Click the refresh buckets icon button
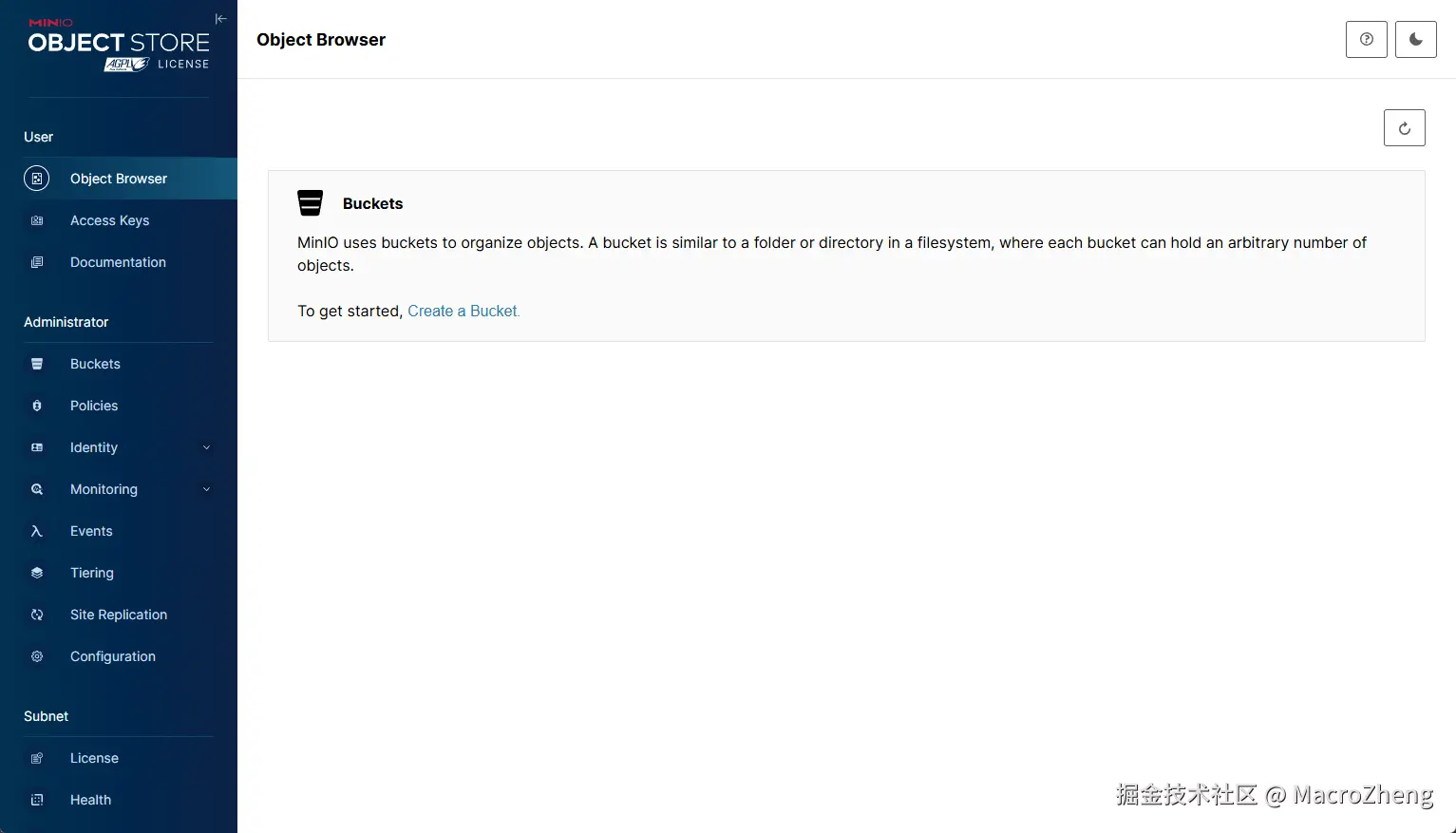 1404,128
